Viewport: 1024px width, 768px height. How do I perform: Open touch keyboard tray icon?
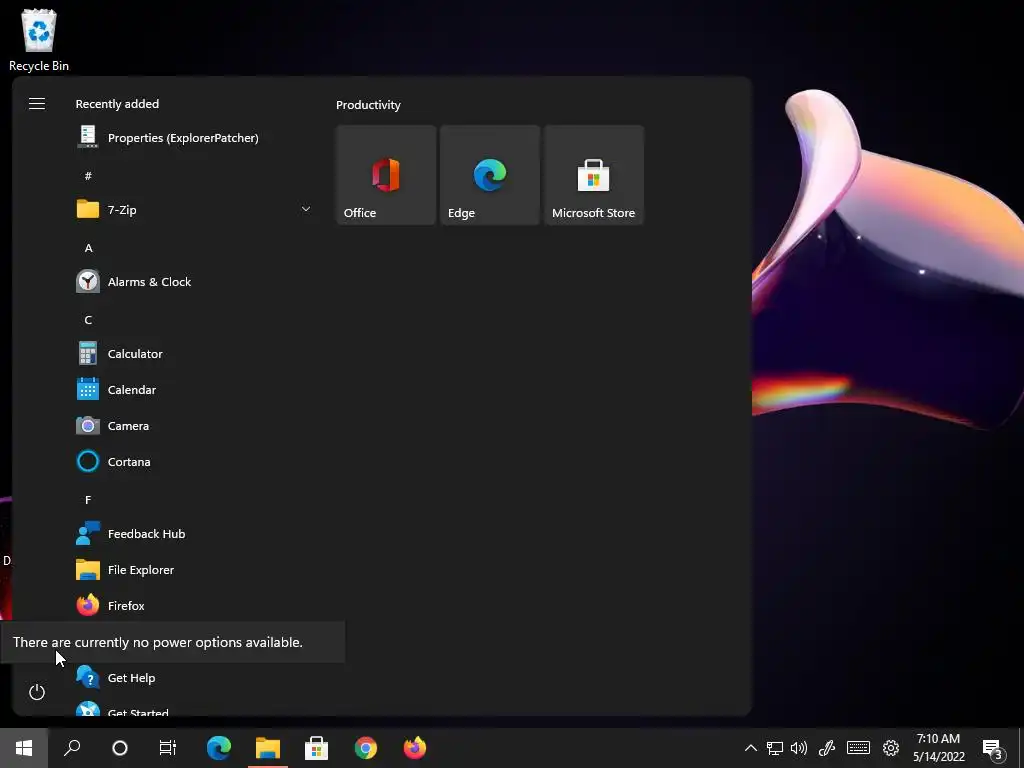click(858, 748)
